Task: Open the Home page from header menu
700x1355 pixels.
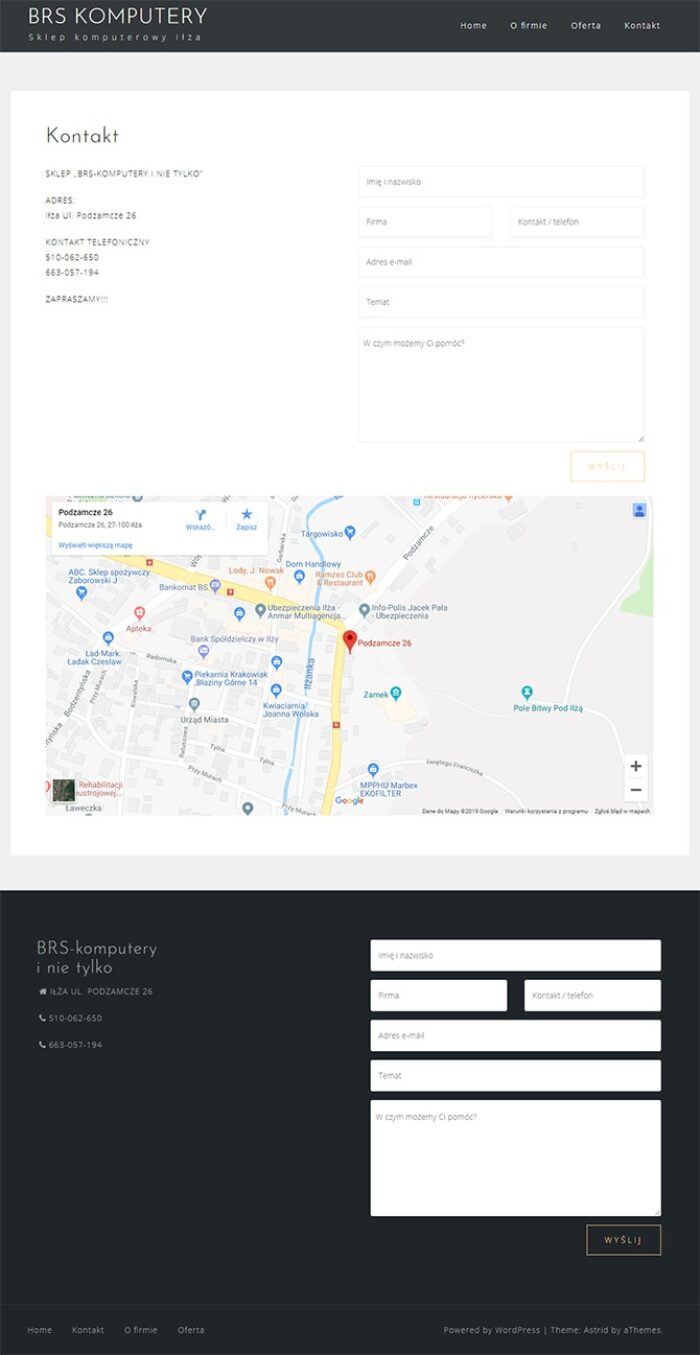Action: 473,26
